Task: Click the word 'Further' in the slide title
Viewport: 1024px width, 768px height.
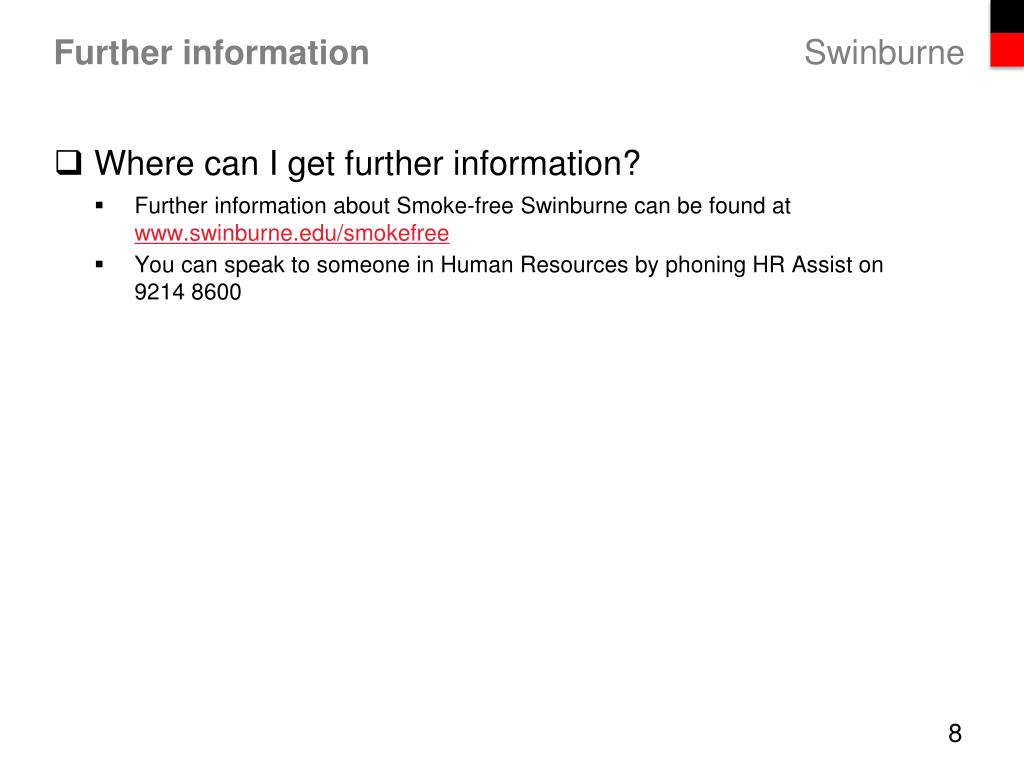Action: coord(113,52)
